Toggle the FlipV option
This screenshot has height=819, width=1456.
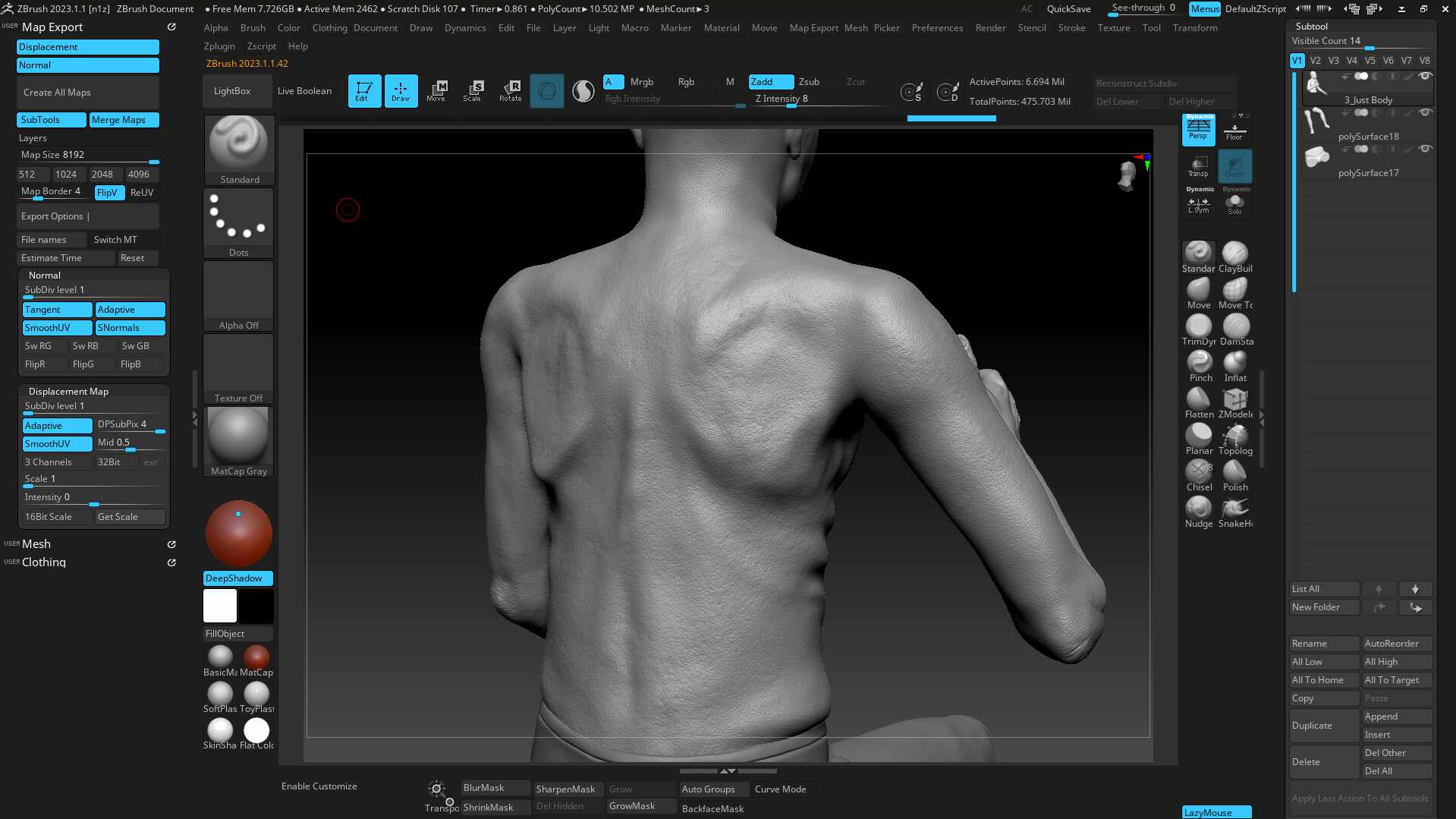coord(108,193)
